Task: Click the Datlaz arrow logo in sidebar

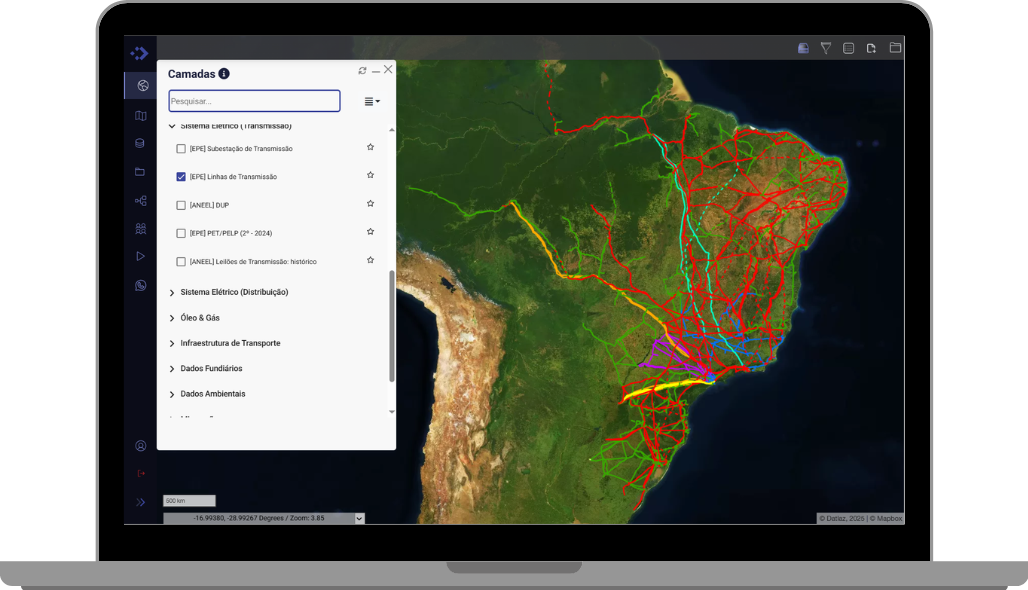Action: tap(140, 53)
